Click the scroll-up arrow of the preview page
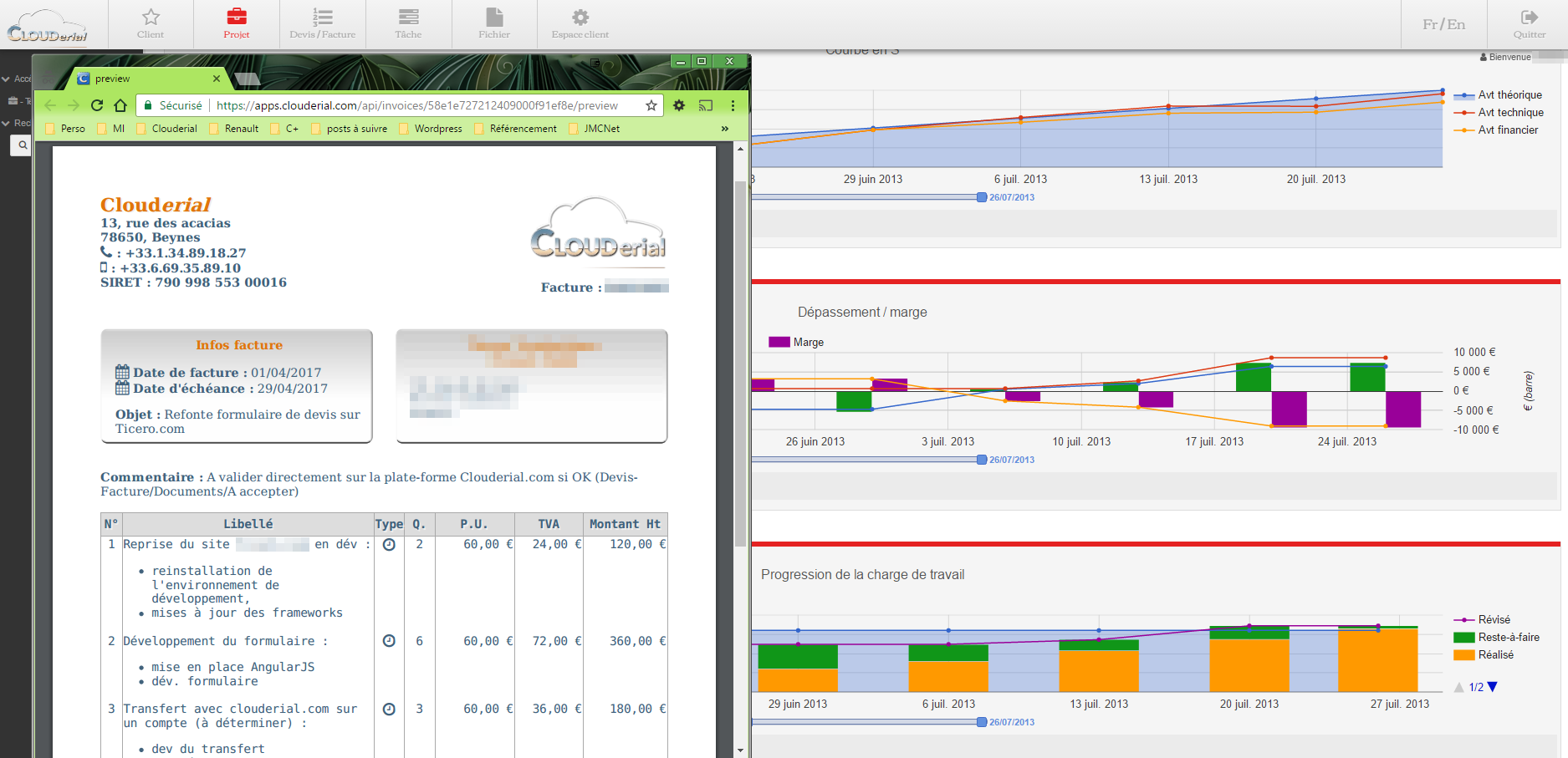This screenshot has width=1568, height=758. pos(740,149)
